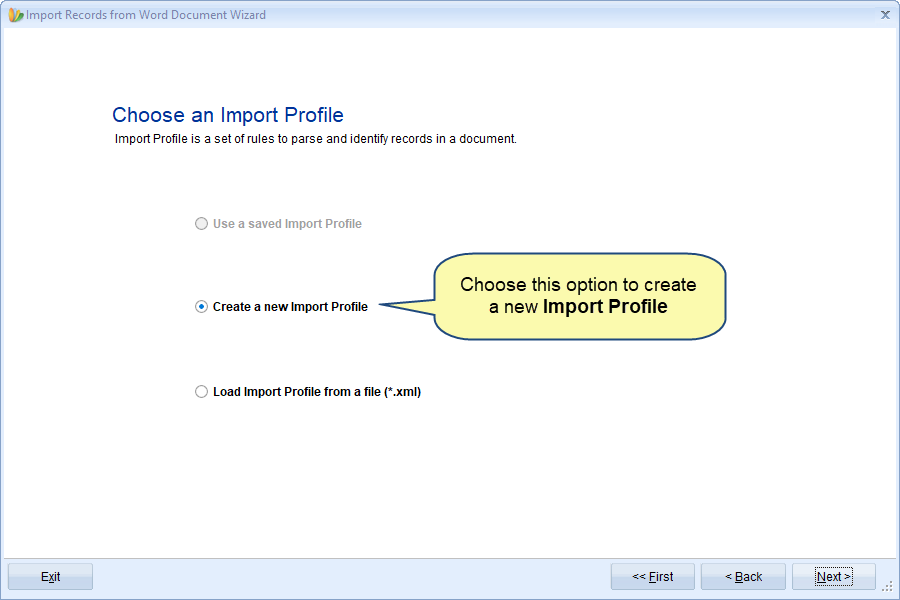Click the greyed 'Use a saved Import Profile' label
900x600 pixels.
288,223
